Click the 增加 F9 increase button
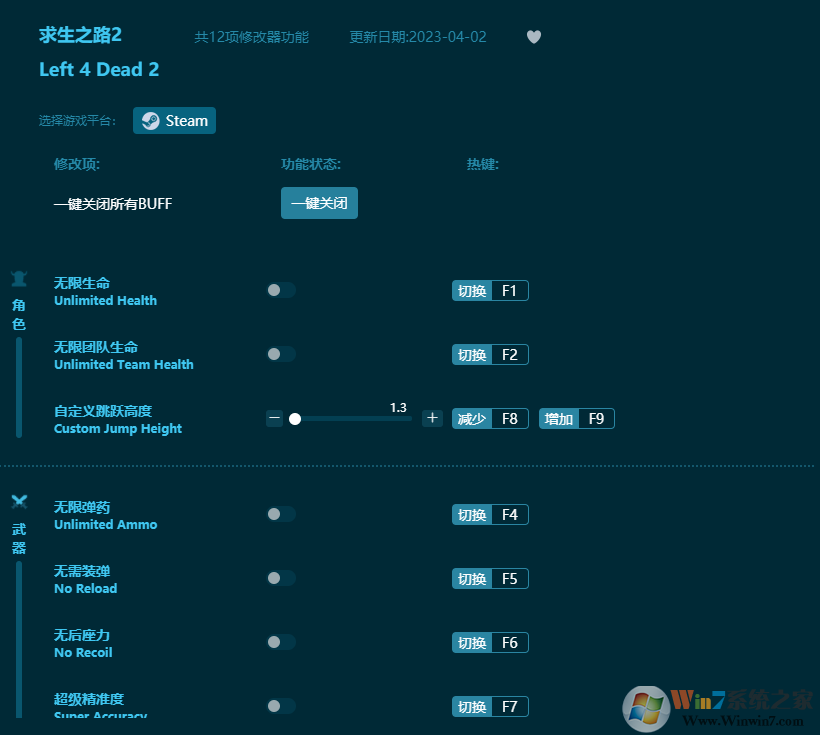820x735 pixels. pos(576,418)
